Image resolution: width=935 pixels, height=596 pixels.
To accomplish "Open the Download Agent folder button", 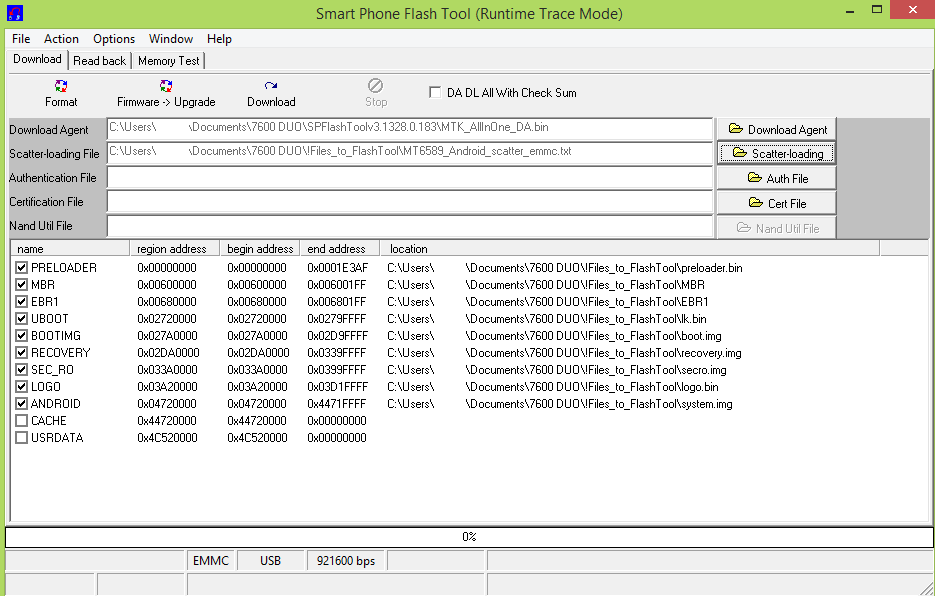I will (x=776, y=129).
